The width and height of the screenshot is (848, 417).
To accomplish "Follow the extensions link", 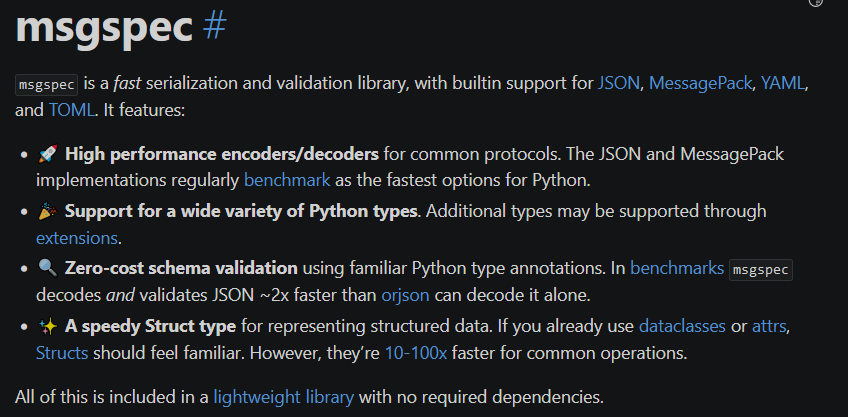I will coord(77,238).
